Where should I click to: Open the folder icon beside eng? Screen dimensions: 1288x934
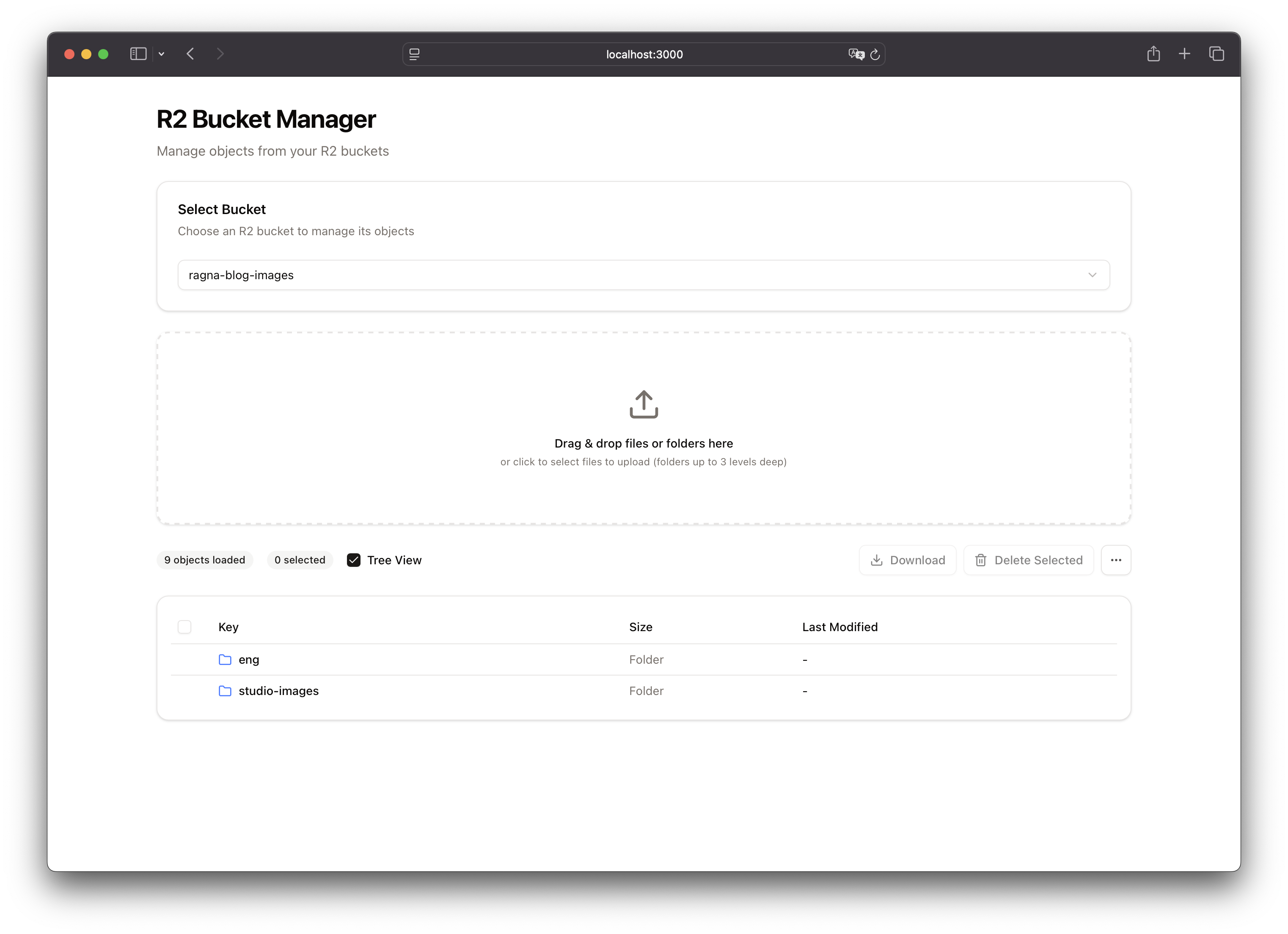(225, 659)
